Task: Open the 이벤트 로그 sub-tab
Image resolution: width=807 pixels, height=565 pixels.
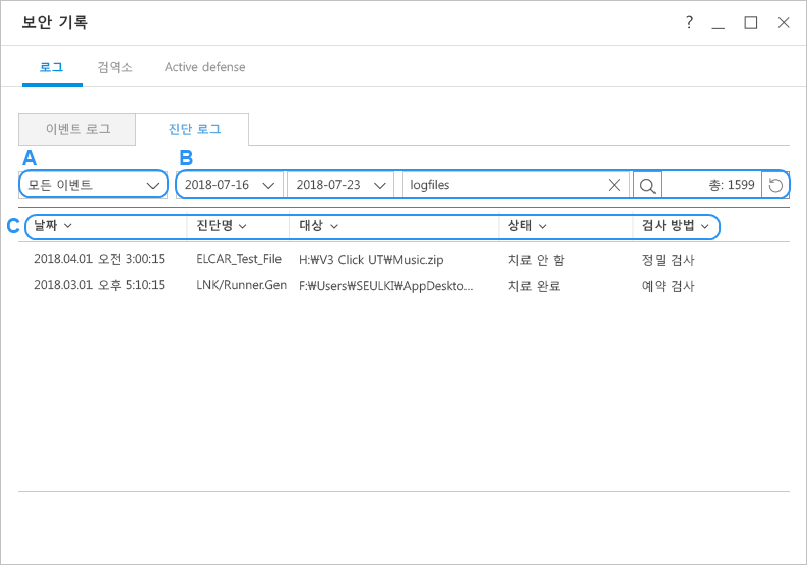Action: click(x=78, y=129)
